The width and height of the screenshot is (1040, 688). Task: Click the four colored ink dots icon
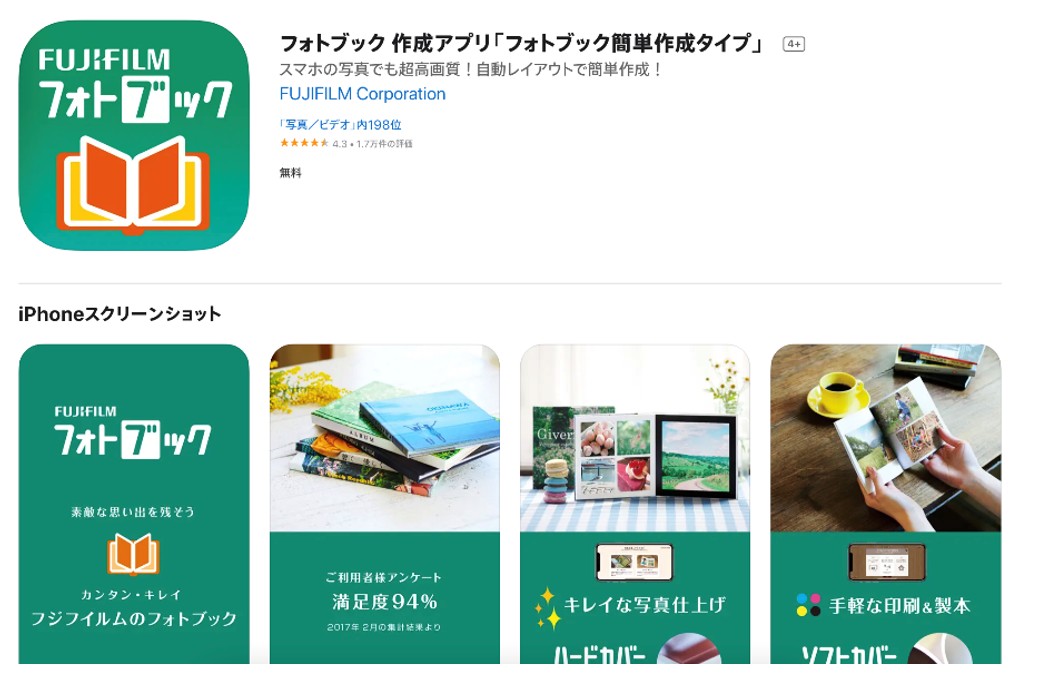pyautogui.click(x=808, y=605)
